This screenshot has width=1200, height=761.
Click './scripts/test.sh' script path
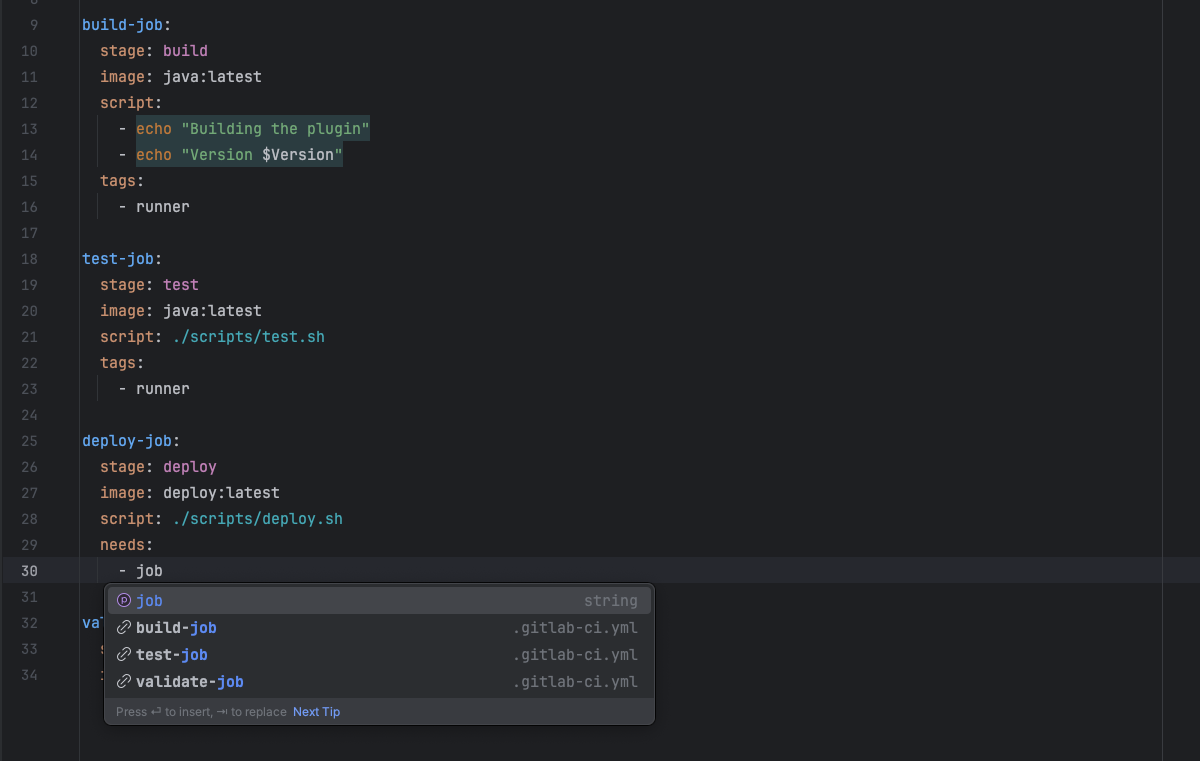[x=248, y=337]
